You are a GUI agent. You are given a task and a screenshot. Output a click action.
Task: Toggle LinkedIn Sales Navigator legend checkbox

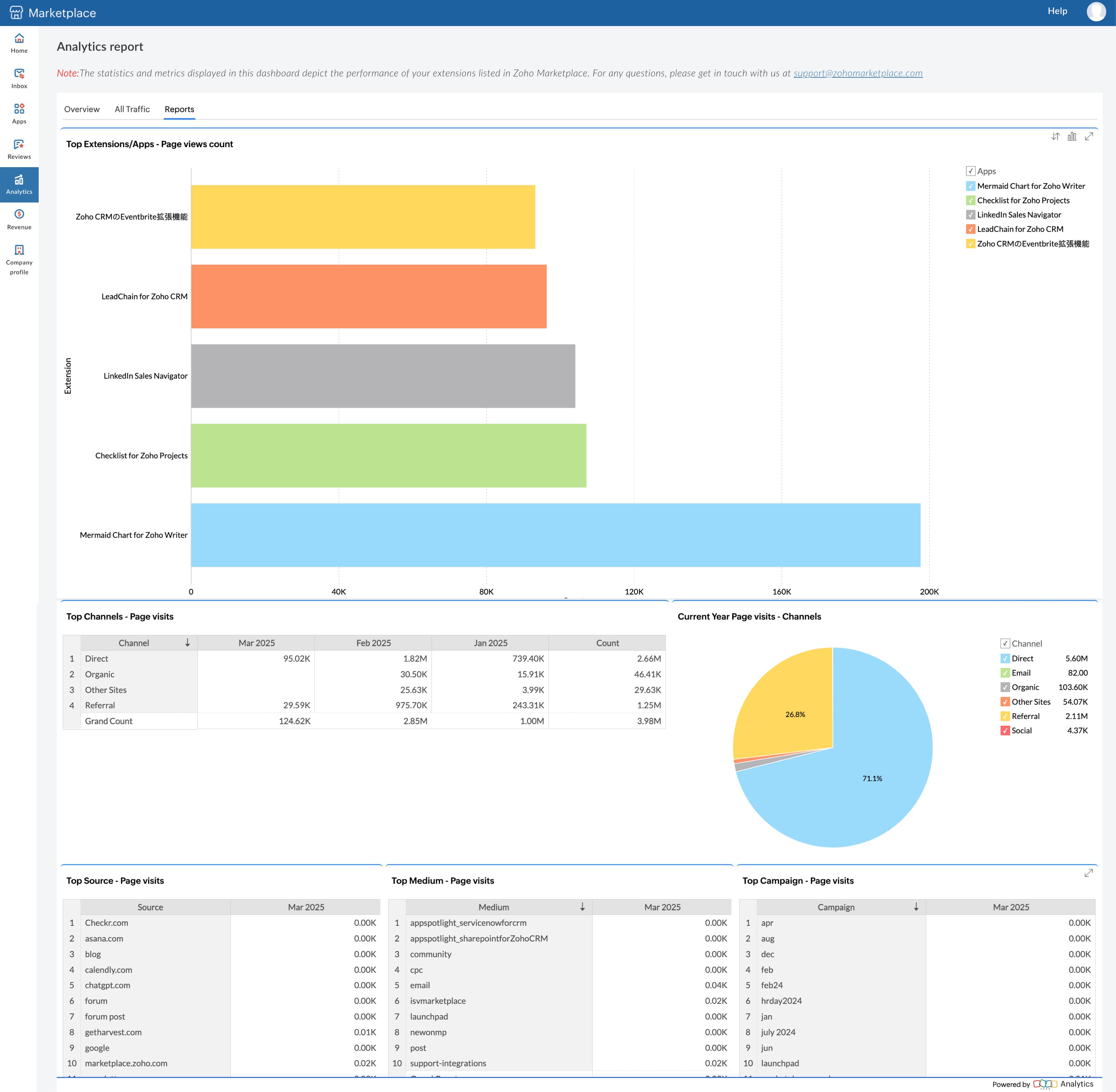pos(970,214)
